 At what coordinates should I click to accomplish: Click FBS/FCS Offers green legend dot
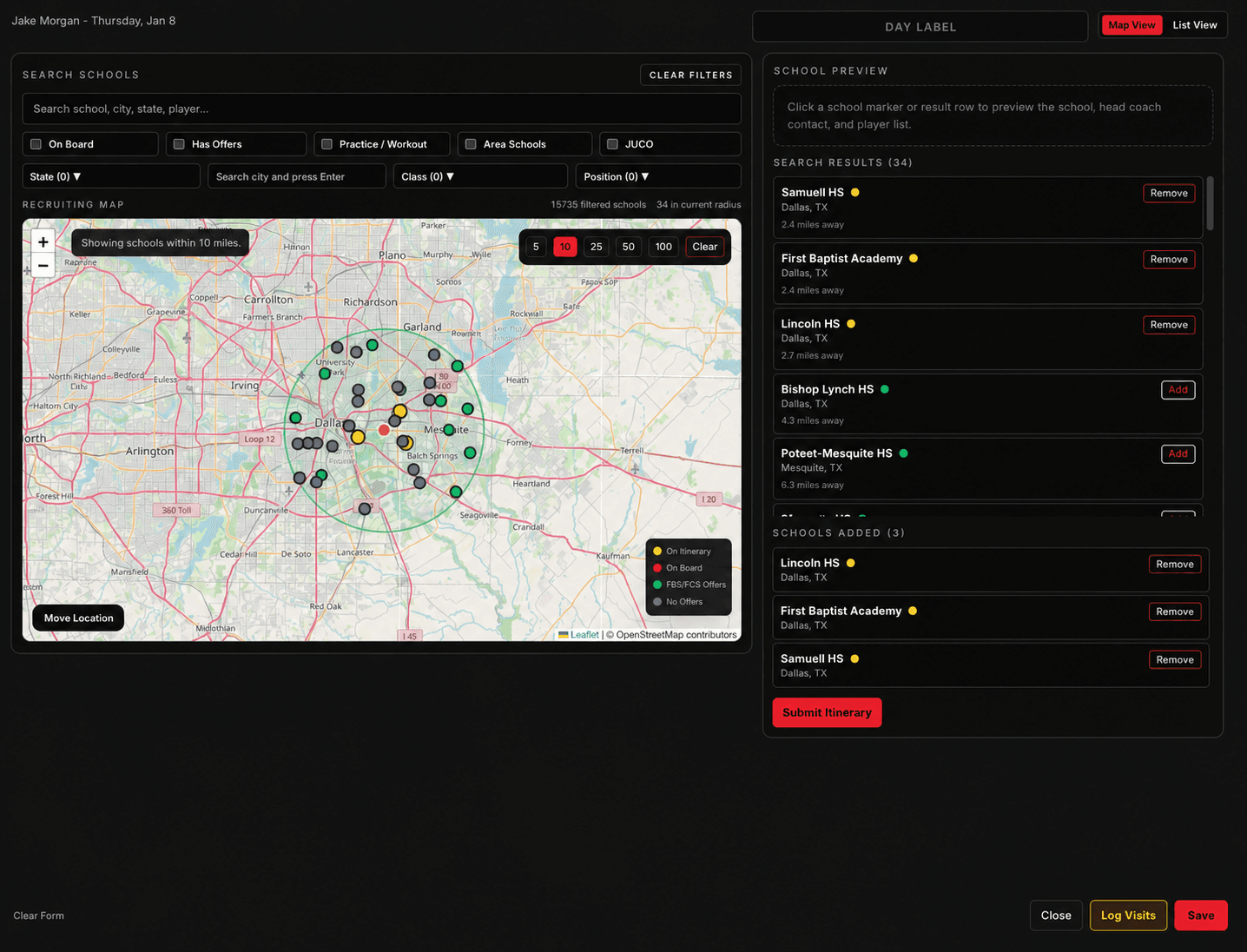(657, 585)
